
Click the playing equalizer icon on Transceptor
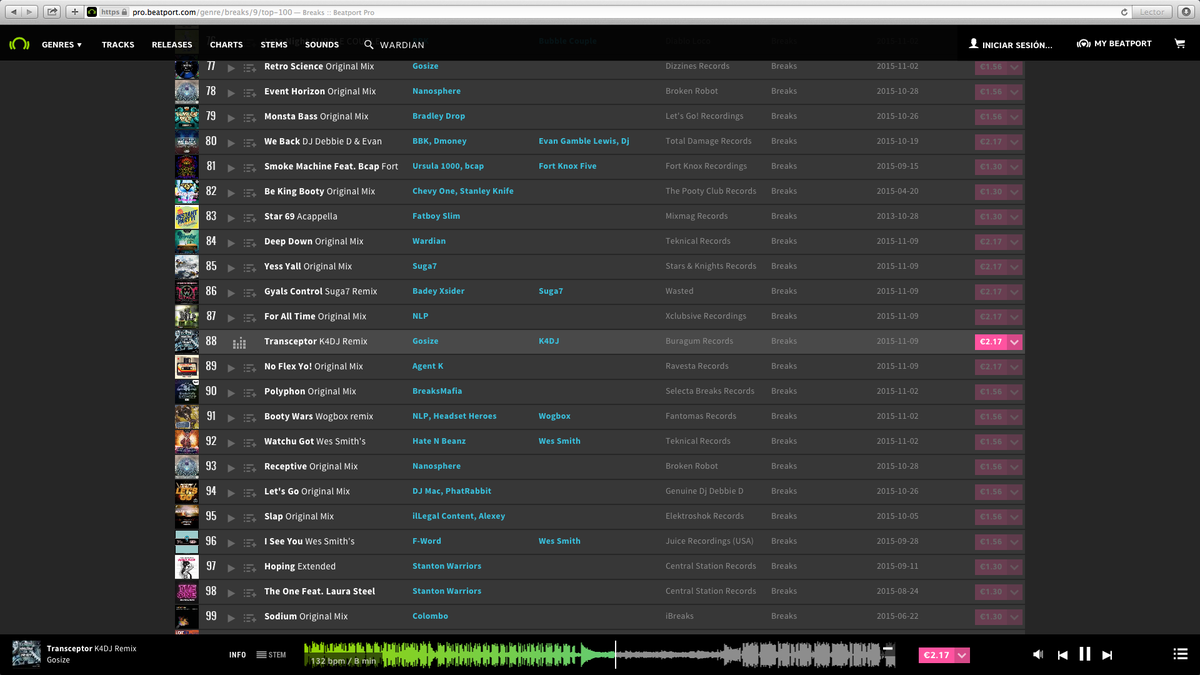(x=239, y=342)
